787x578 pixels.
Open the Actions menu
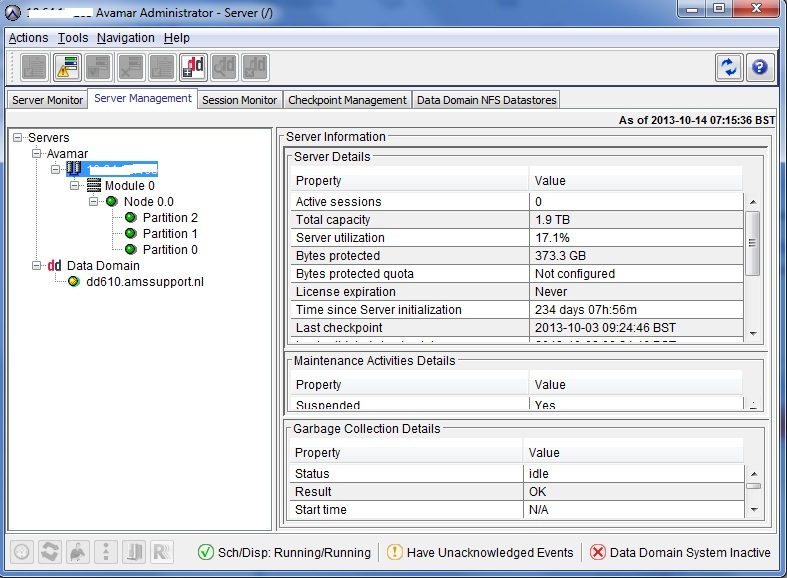28,38
